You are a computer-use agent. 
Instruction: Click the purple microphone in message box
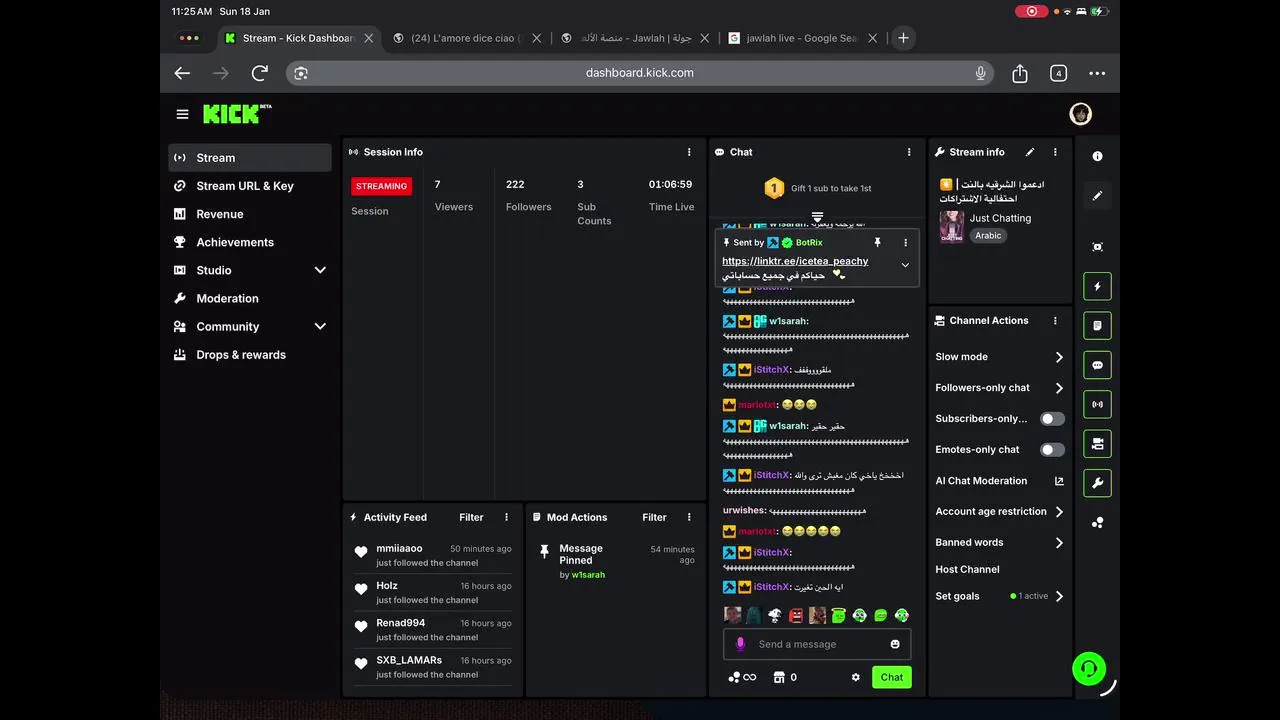pyautogui.click(x=740, y=644)
